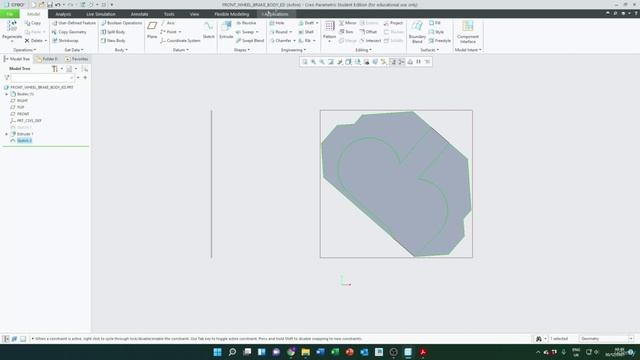
Task: Open Component Interface
Action: coord(468,32)
